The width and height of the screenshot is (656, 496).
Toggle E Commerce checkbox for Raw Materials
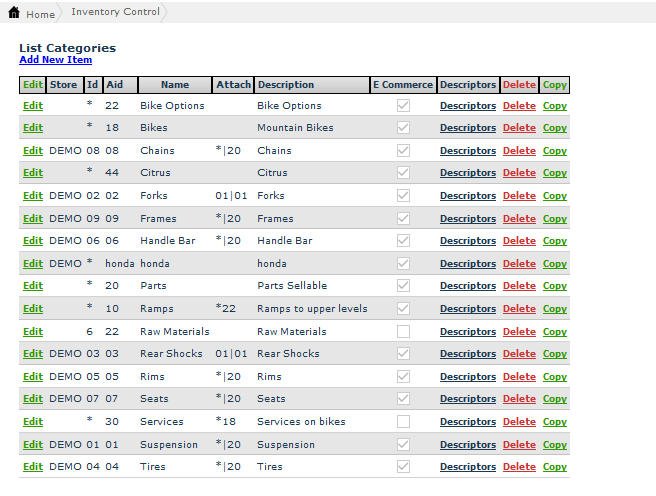click(403, 332)
